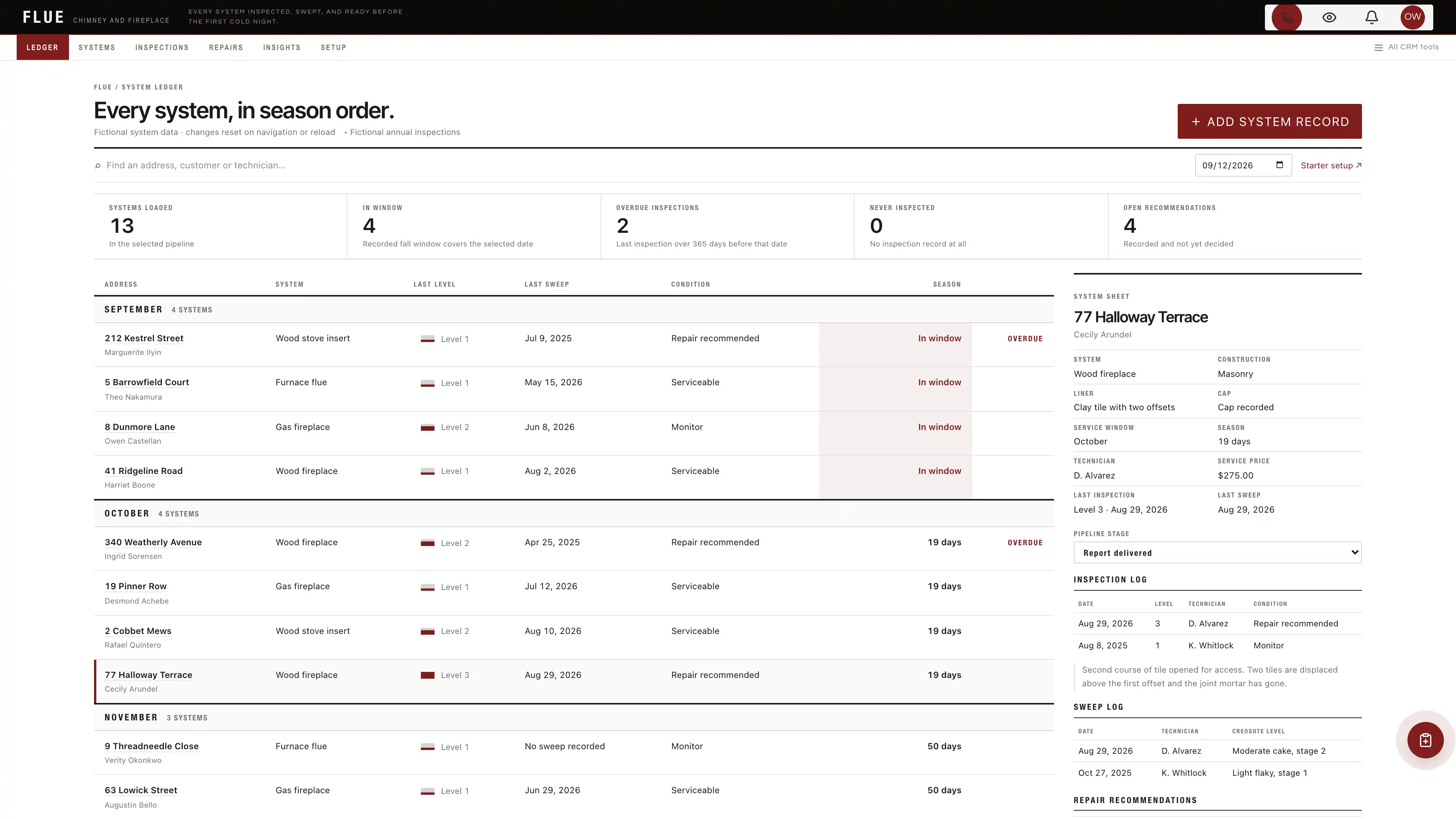The height and width of the screenshot is (819, 1456).
Task: Open the Repairs tab
Action: [226, 47]
